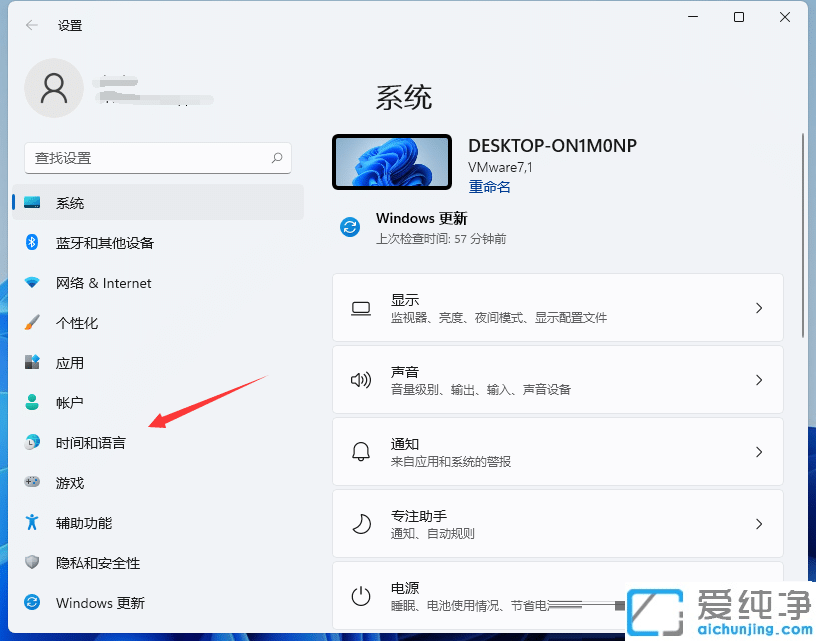Expand the 声音 row chevron

click(x=759, y=380)
